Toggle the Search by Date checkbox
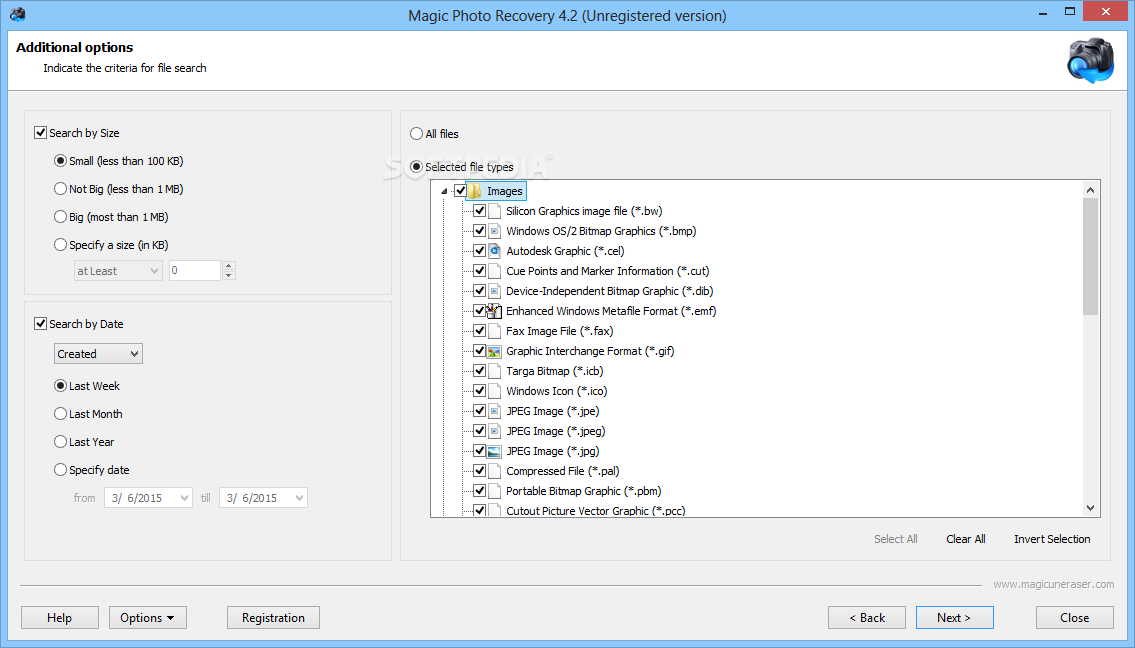The image size is (1135, 648). [x=41, y=324]
